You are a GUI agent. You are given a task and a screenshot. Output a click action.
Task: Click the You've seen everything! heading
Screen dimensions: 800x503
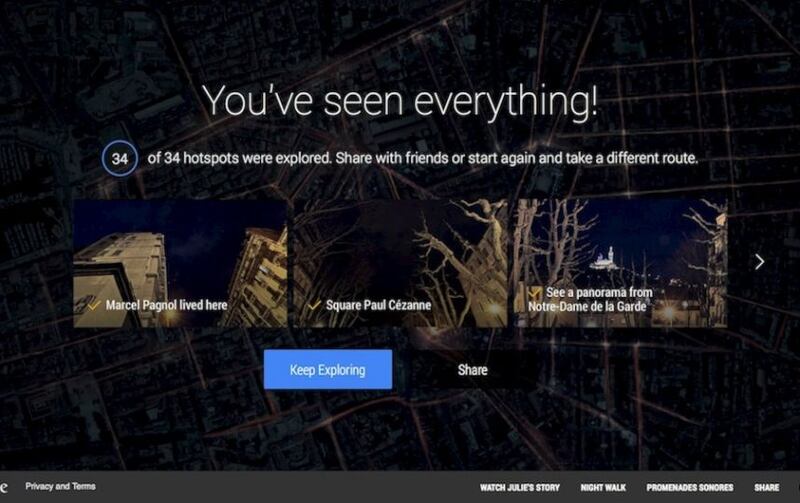pyautogui.click(x=400, y=101)
